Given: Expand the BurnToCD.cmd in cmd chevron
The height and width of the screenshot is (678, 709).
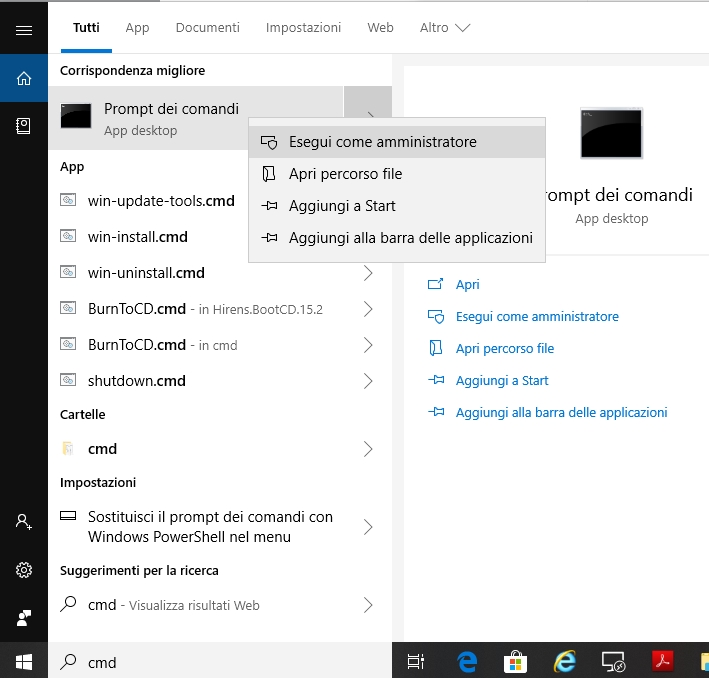Looking at the screenshot, I should (368, 345).
